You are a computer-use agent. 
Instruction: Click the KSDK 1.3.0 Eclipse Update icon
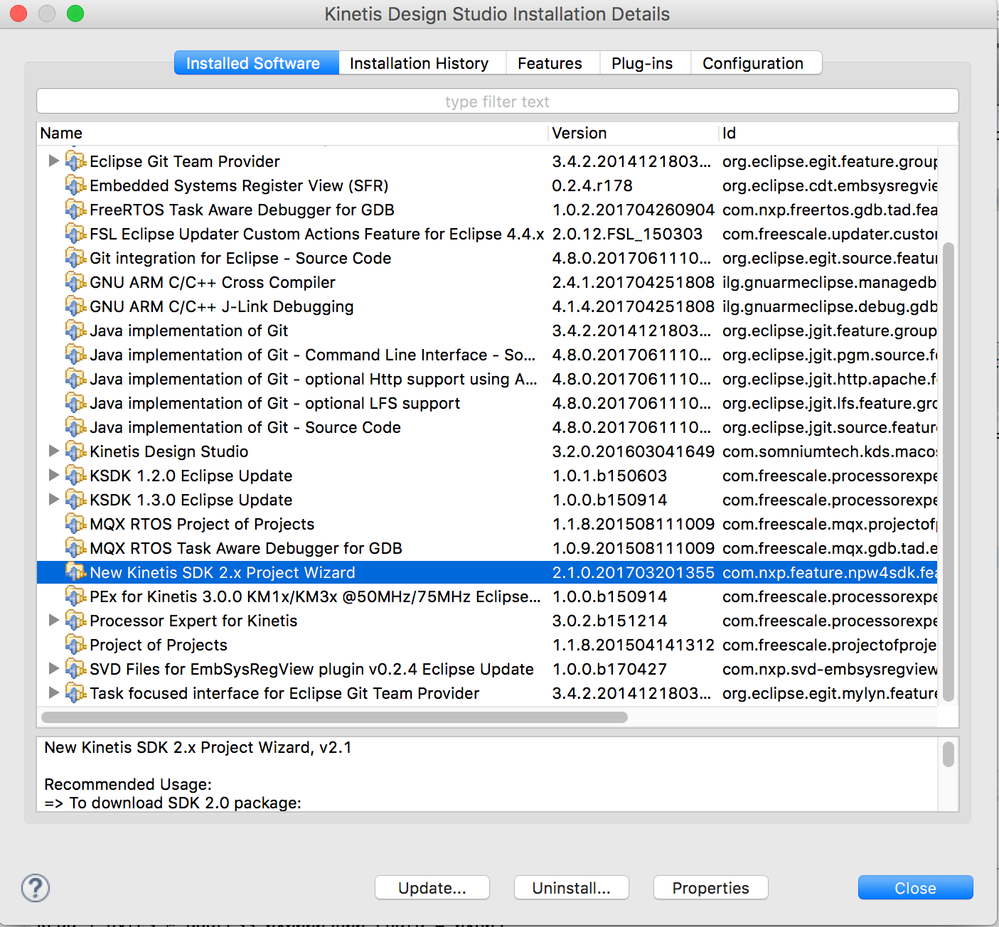tap(75, 500)
